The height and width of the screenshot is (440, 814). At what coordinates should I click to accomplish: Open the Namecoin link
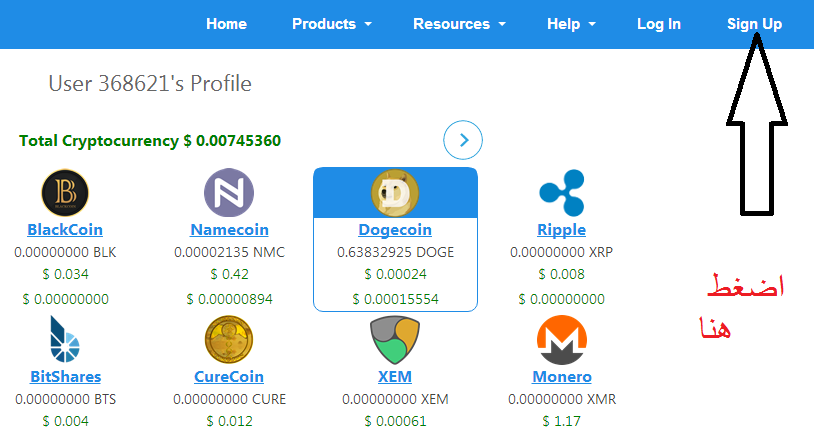pos(229,229)
